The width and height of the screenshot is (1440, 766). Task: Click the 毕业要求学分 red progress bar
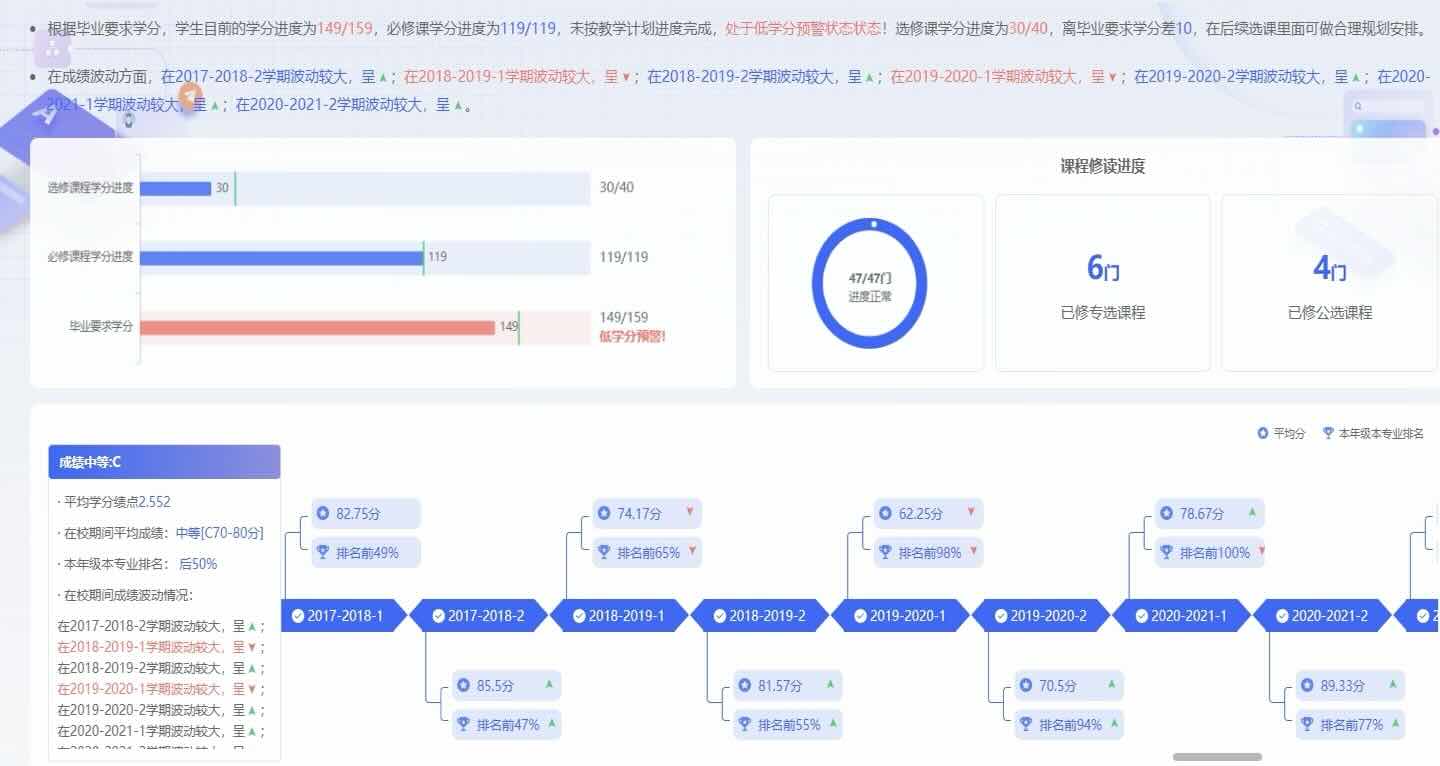(x=317, y=327)
